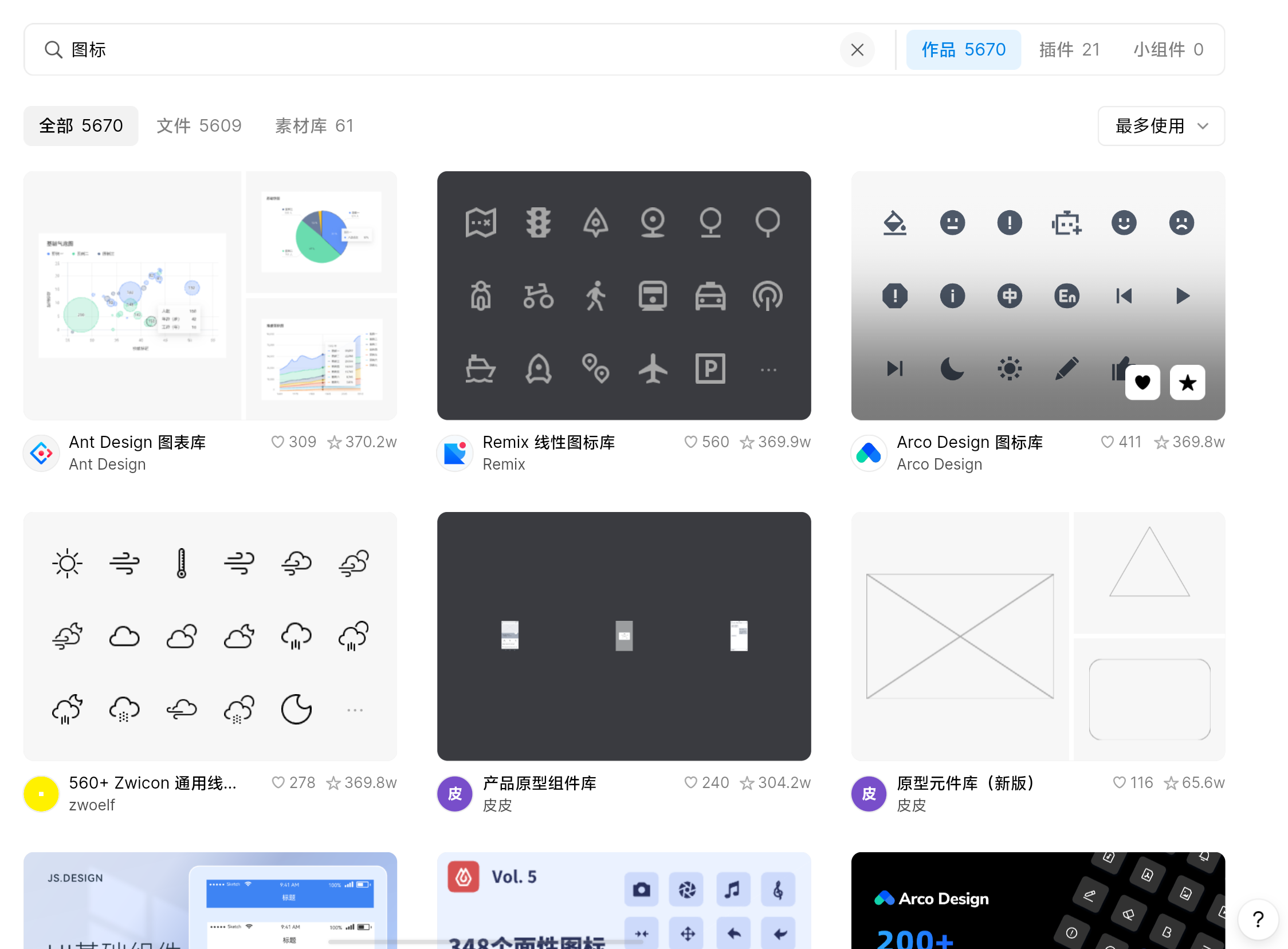Click the star icon showing 370.2w
The height and width of the screenshot is (949, 1288).
[334, 442]
